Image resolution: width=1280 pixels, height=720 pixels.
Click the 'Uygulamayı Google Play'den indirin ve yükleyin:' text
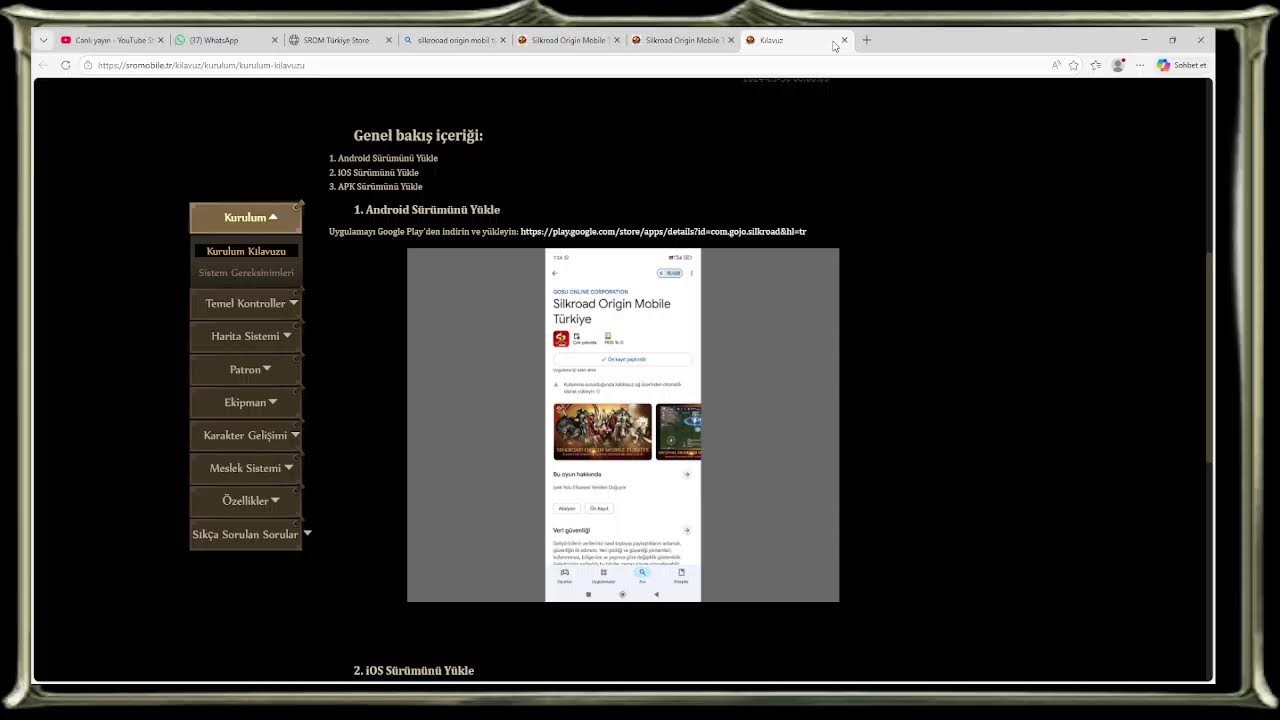pyautogui.click(x=424, y=232)
